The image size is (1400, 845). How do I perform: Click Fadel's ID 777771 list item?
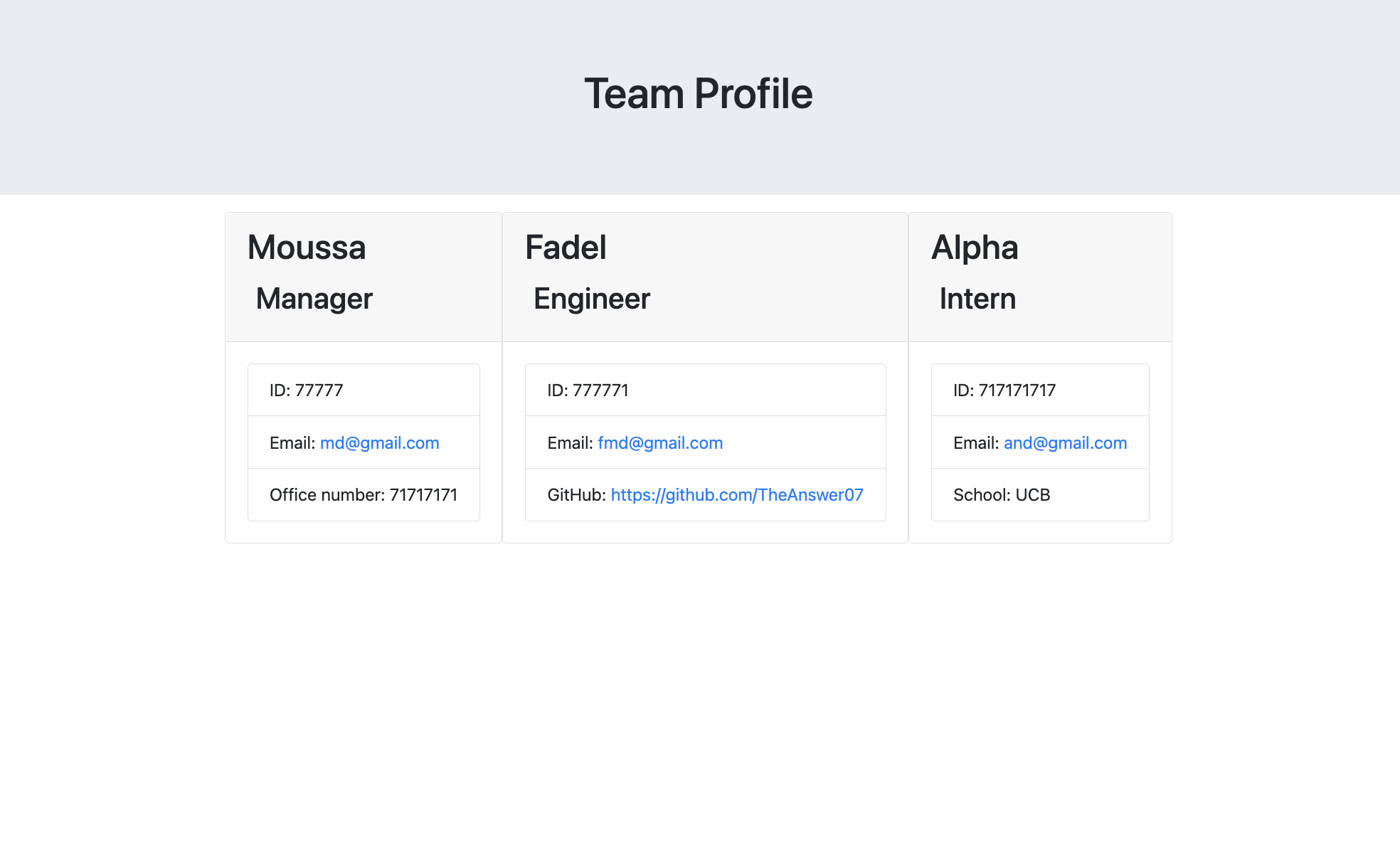(x=704, y=390)
